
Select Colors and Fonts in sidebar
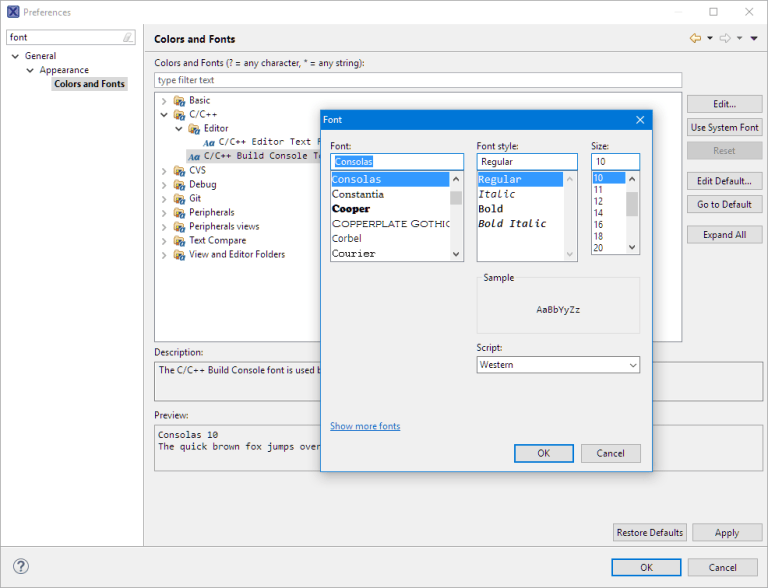point(89,84)
